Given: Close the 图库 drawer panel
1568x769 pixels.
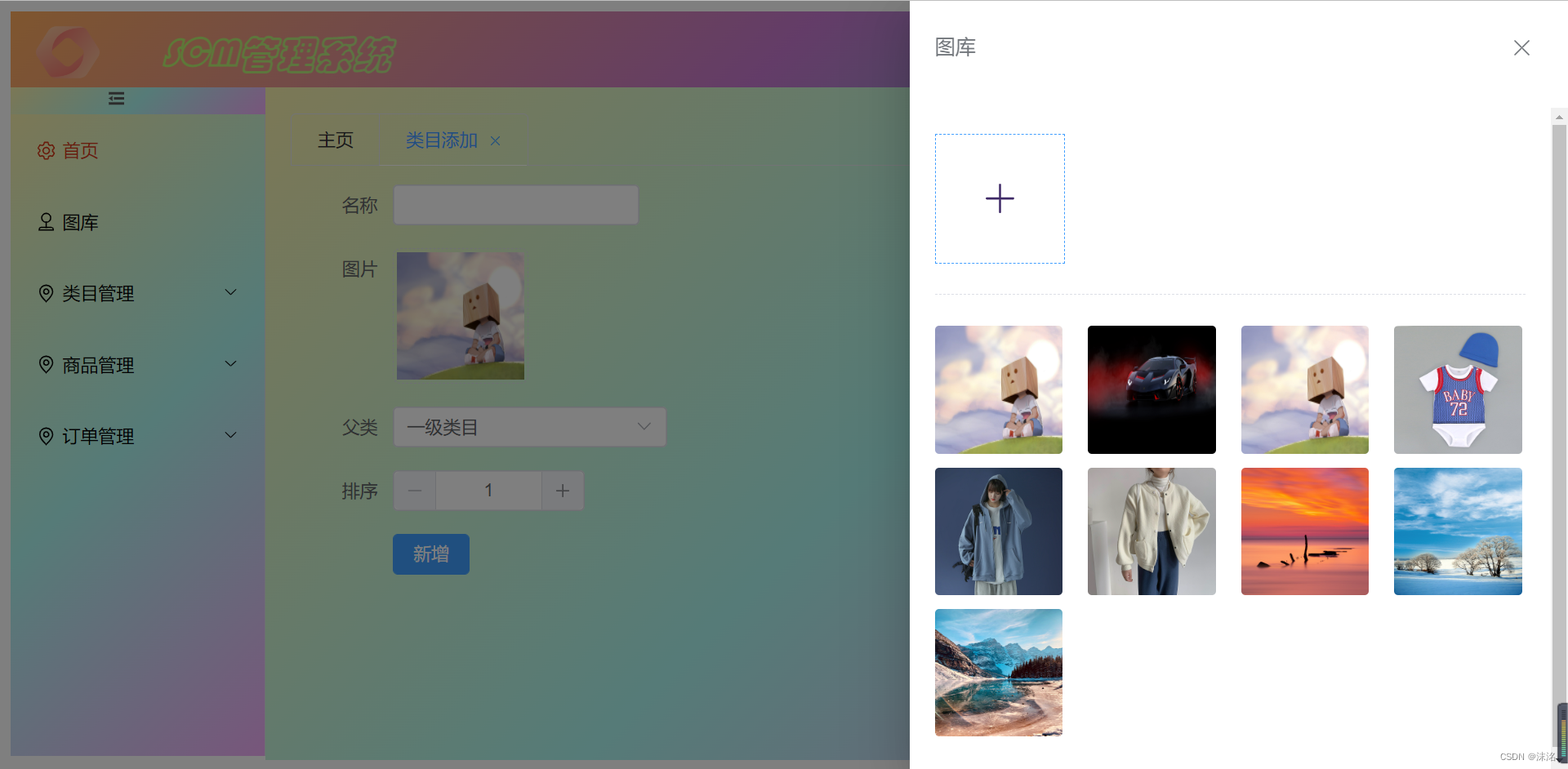Looking at the screenshot, I should 1521,48.
